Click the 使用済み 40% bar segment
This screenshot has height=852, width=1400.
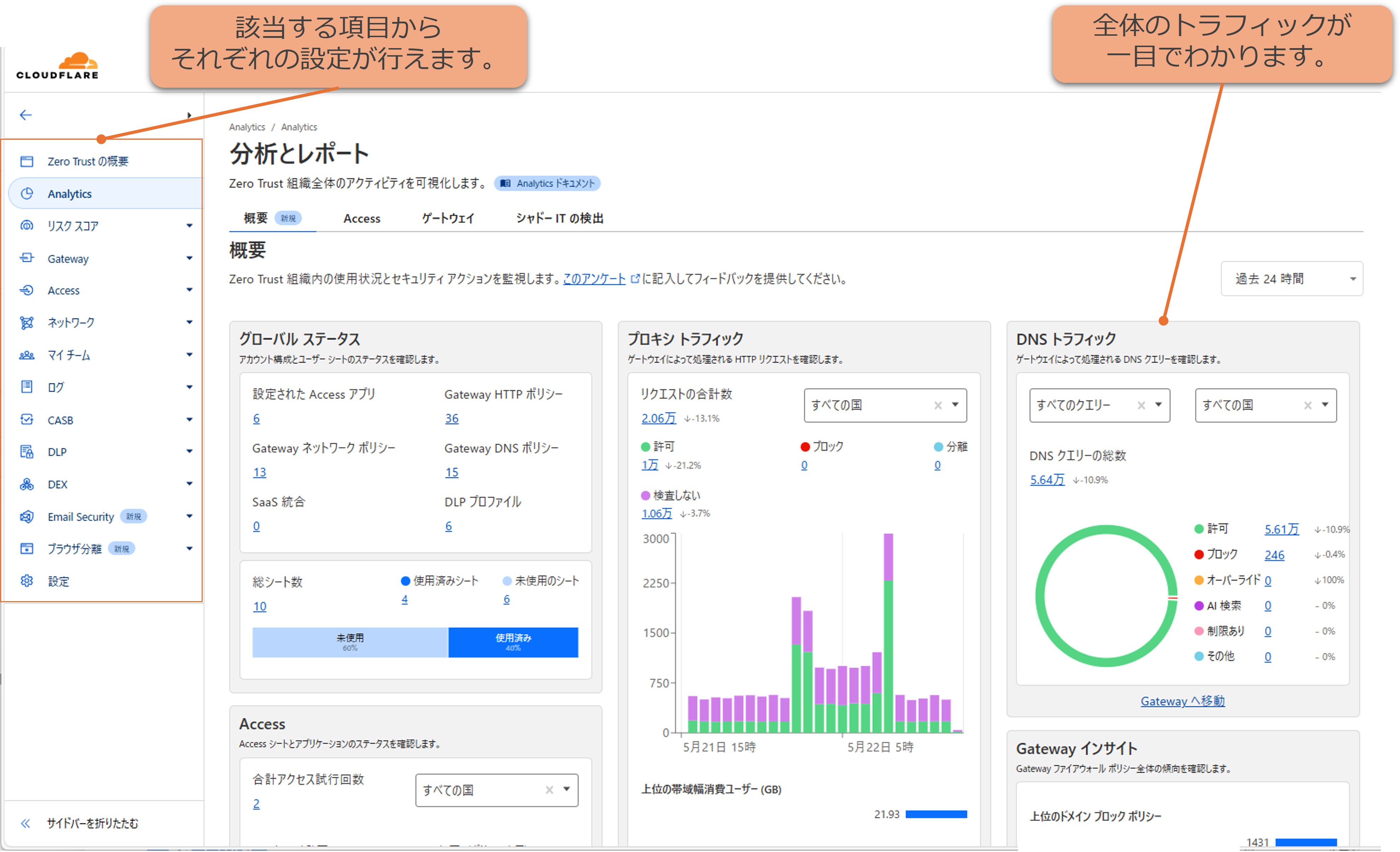pos(514,643)
